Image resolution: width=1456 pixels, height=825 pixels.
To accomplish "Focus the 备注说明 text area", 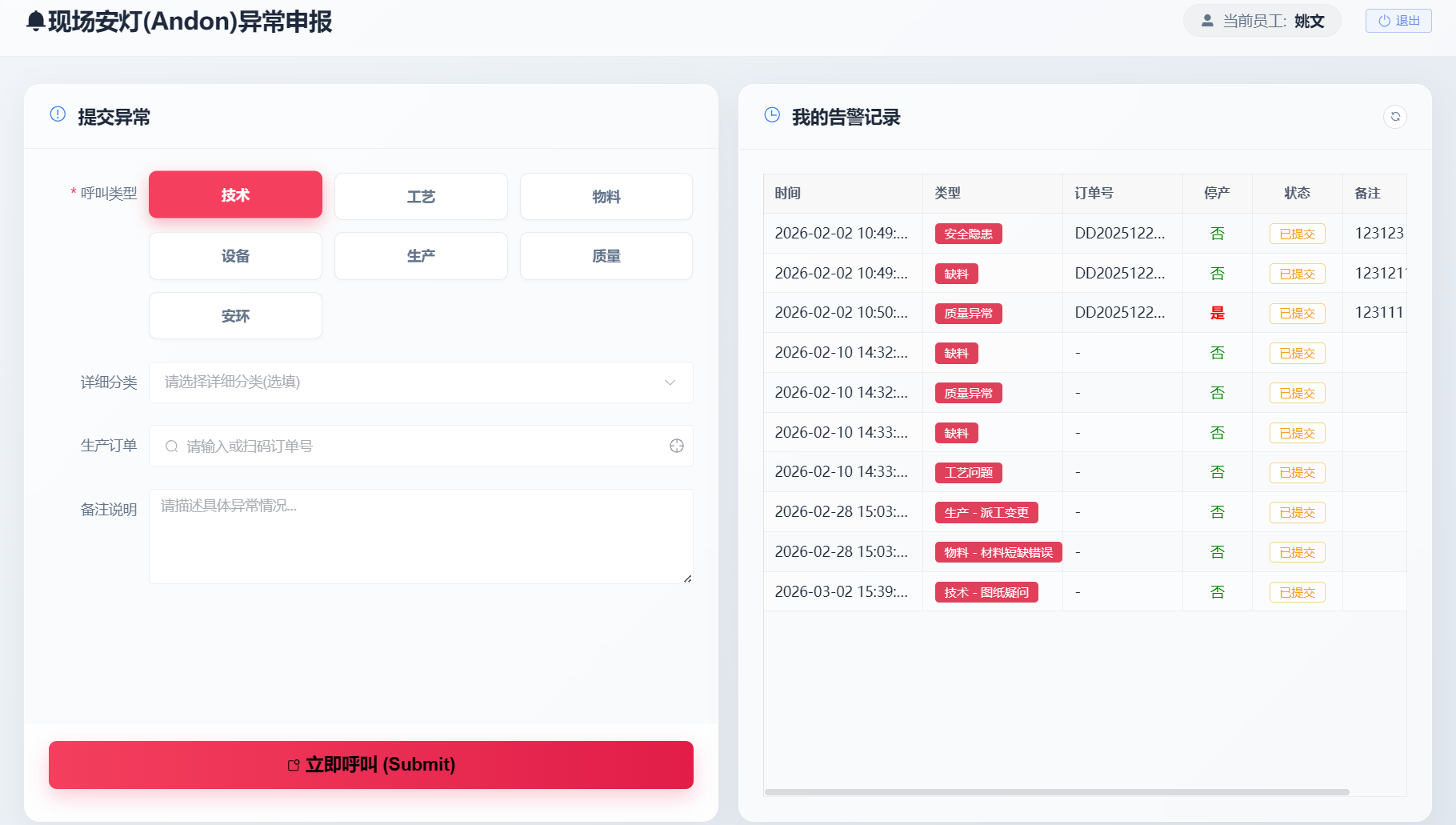I will [x=420, y=536].
